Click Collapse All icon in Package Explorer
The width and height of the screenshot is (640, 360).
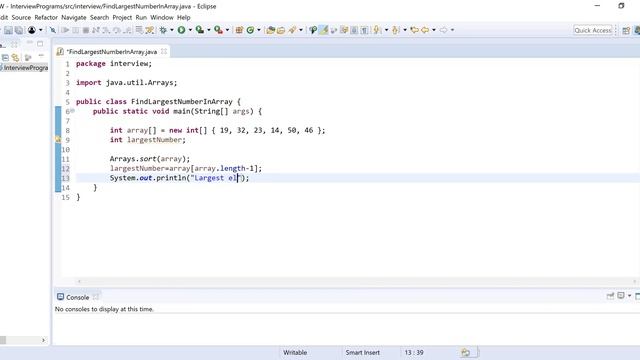pyautogui.click(x=5, y=58)
